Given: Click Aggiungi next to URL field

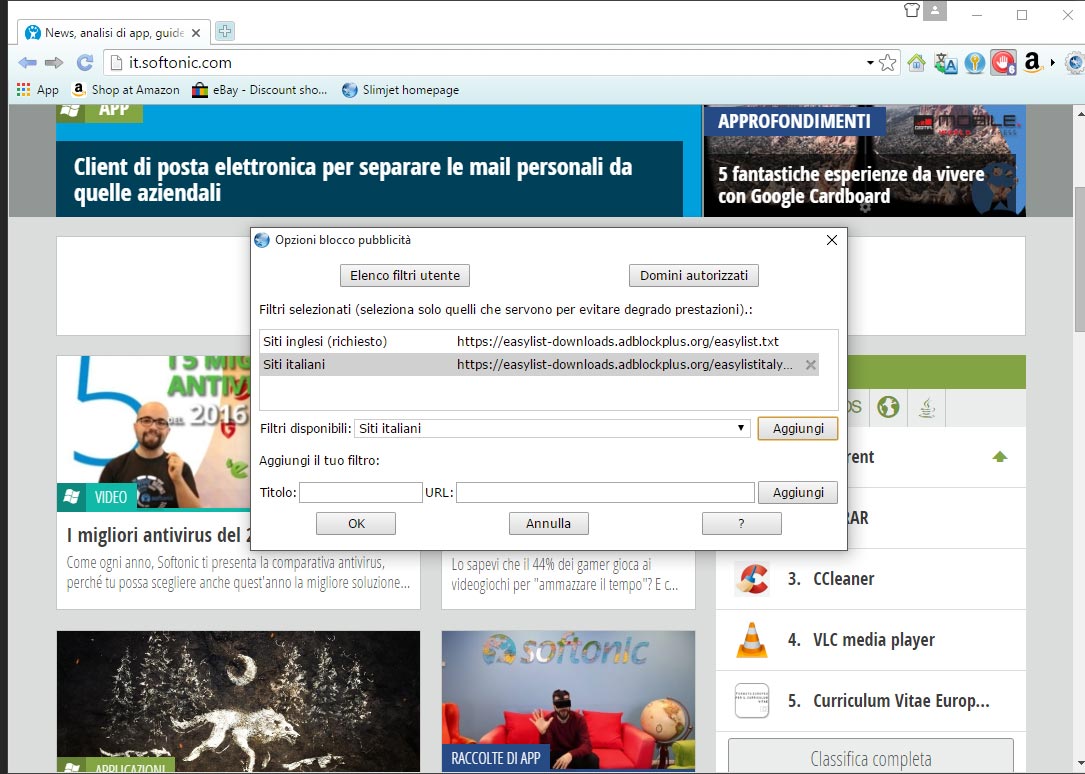Looking at the screenshot, I should [798, 492].
